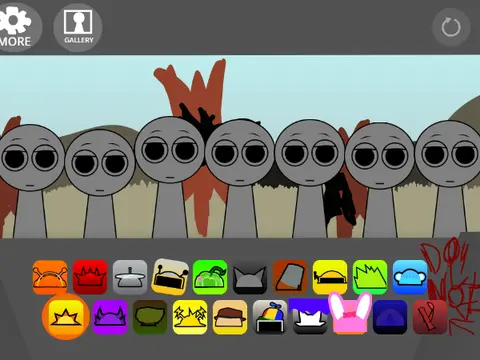The image size is (480, 360).
Task: Choose the yellow dome cap icon
Action: pos(330,277)
